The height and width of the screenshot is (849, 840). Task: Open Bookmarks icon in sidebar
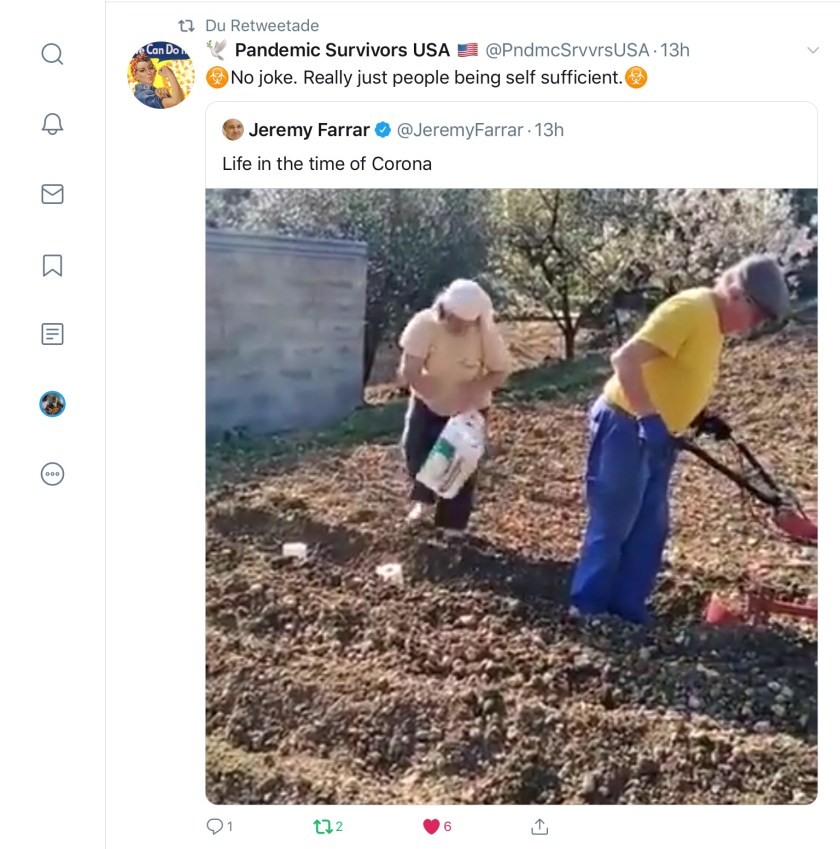click(52, 265)
